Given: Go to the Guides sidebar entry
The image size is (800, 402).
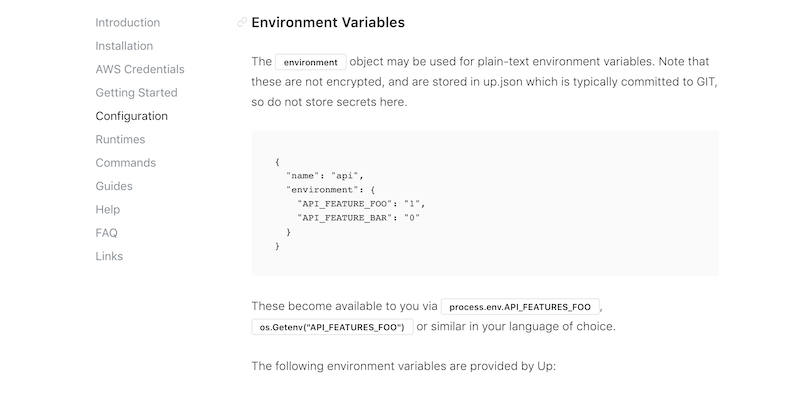Looking at the screenshot, I should pyautogui.click(x=114, y=186).
